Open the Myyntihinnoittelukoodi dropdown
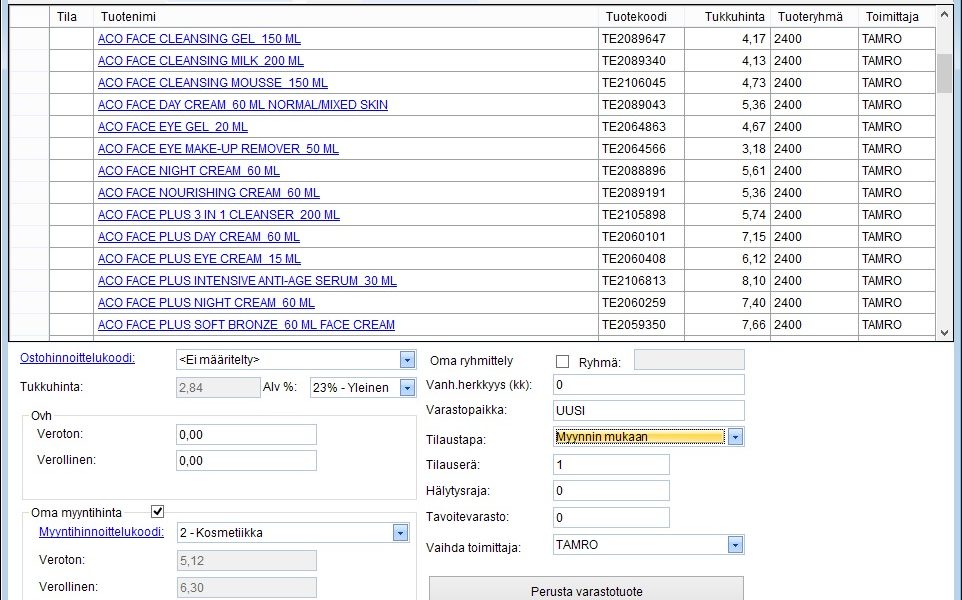 click(400, 533)
